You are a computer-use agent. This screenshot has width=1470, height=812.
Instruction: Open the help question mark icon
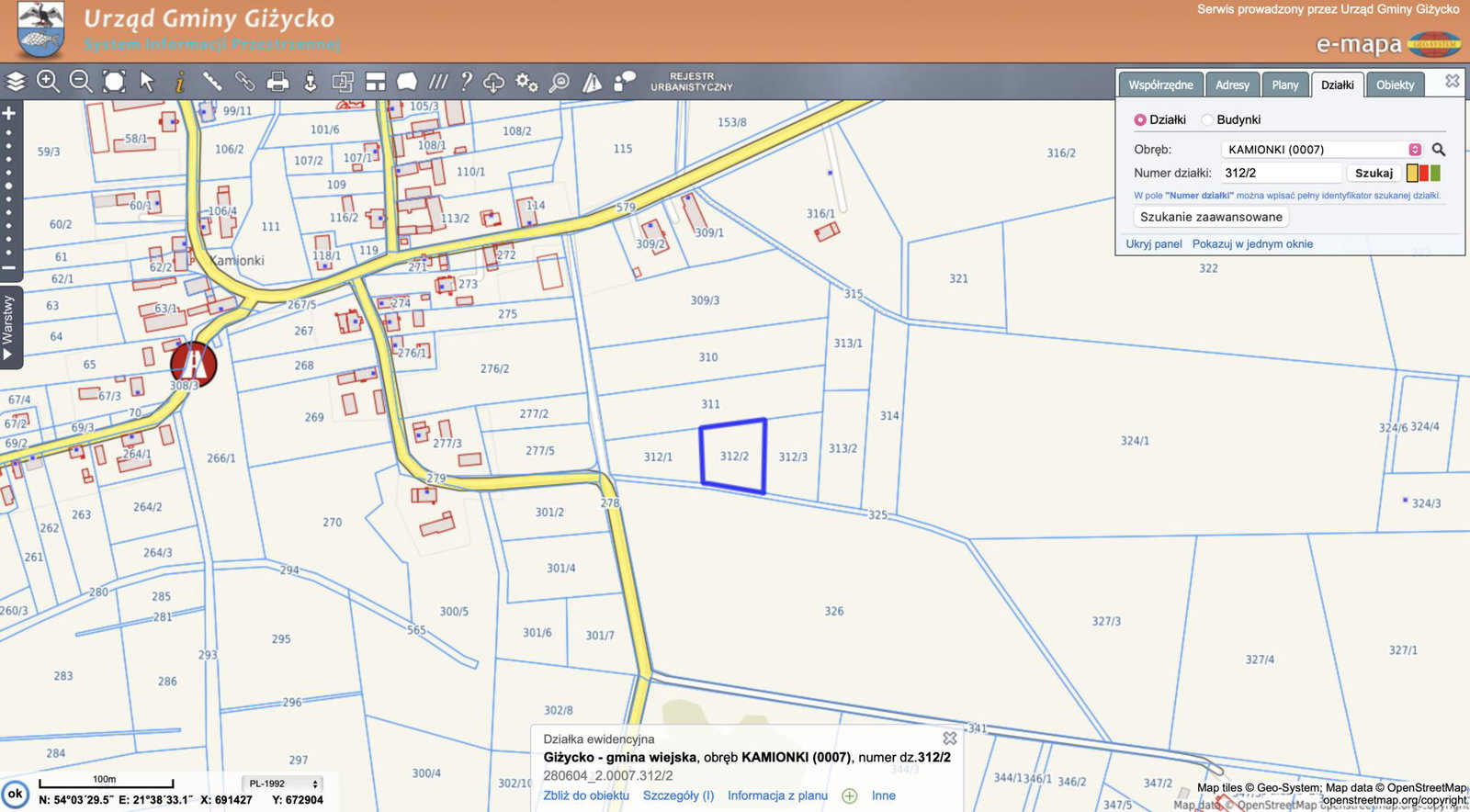point(467,82)
